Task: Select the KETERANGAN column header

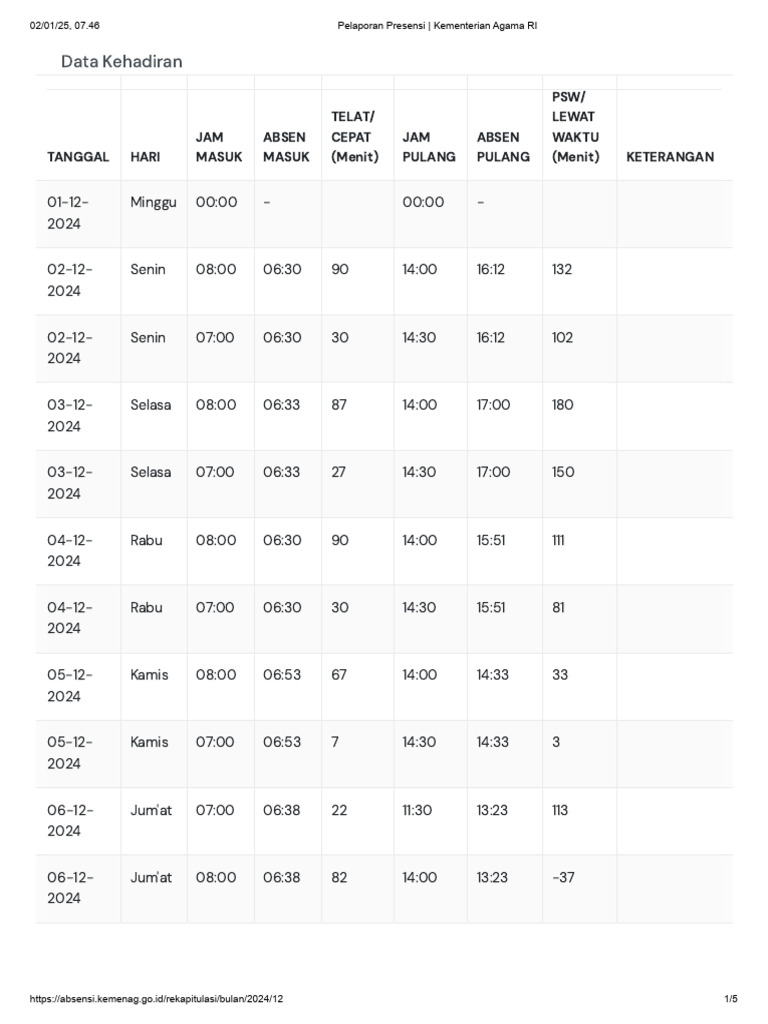Action: [670, 157]
